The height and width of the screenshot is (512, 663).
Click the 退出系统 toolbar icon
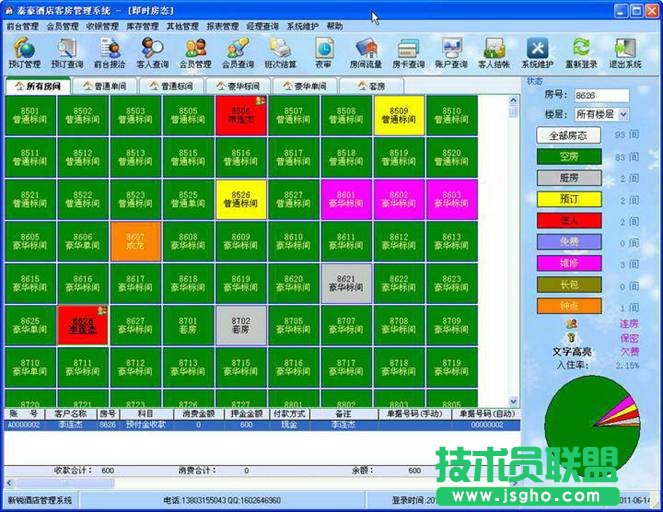[x=626, y=52]
